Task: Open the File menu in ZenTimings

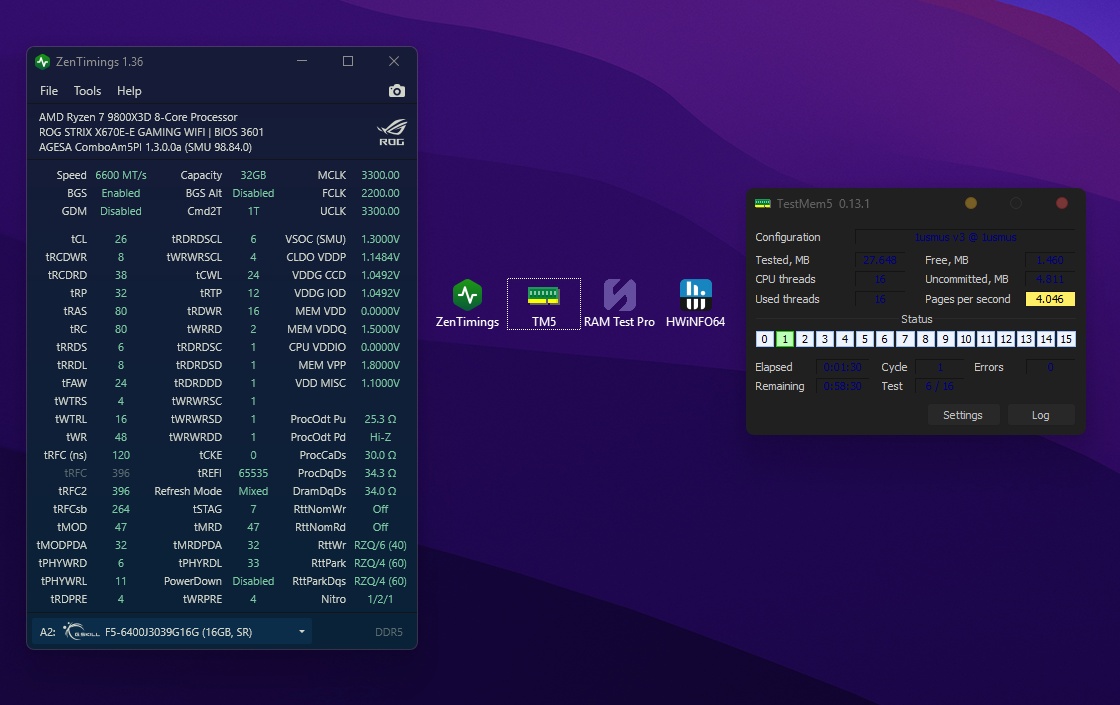Action: pyautogui.click(x=49, y=91)
